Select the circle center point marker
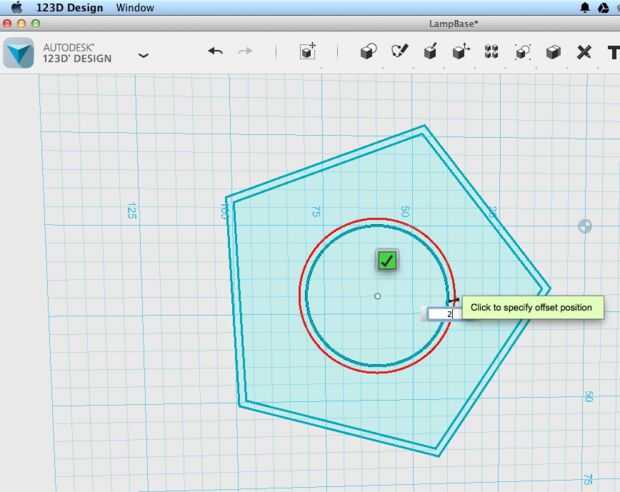The width and height of the screenshot is (620, 492). click(x=378, y=296)
